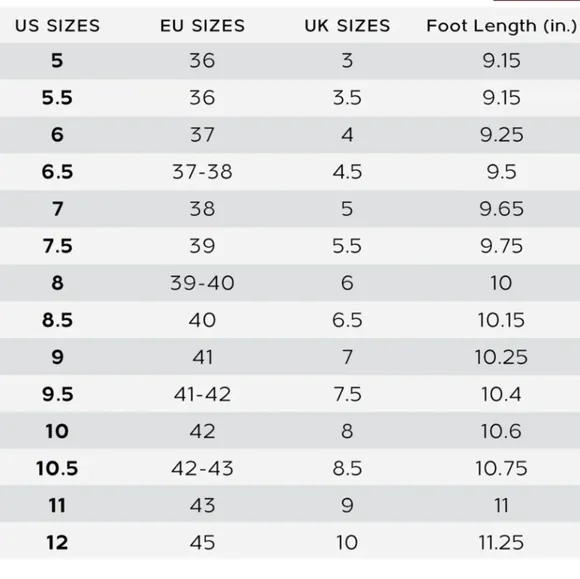Viewport: 580px width, 579px height.
Task: Select US size 6.5 row label
Action: click(x=57, y=172)
